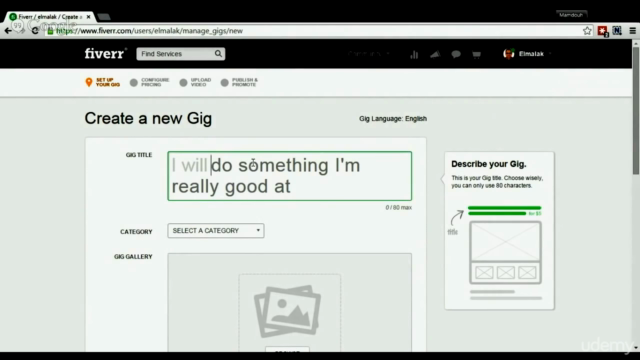The image size is (640, 360).
Task: Click the green lock security icon
Action: click(50, 31)
